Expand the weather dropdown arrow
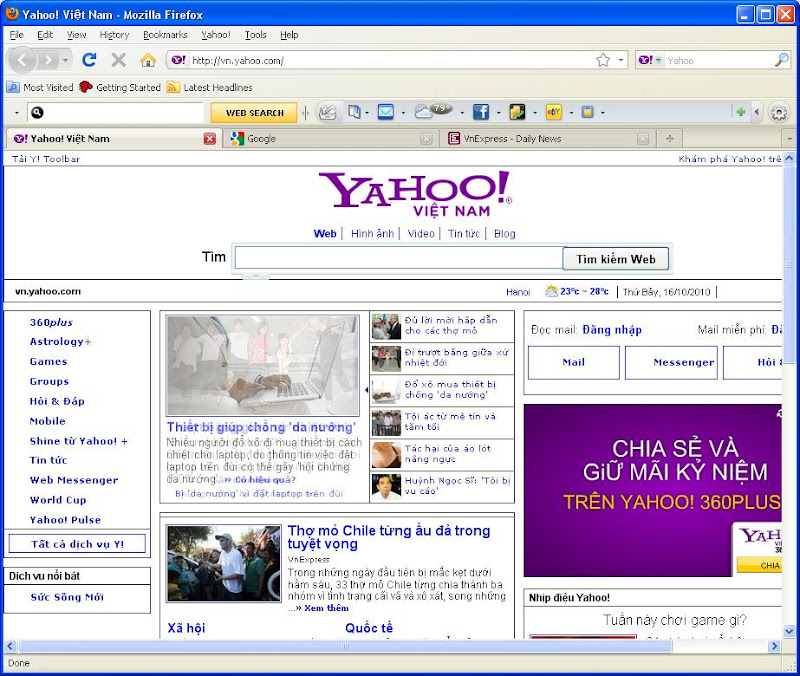The width and height of the screenshot is (800, 676). pyautogui.click(x=462, y=112)
